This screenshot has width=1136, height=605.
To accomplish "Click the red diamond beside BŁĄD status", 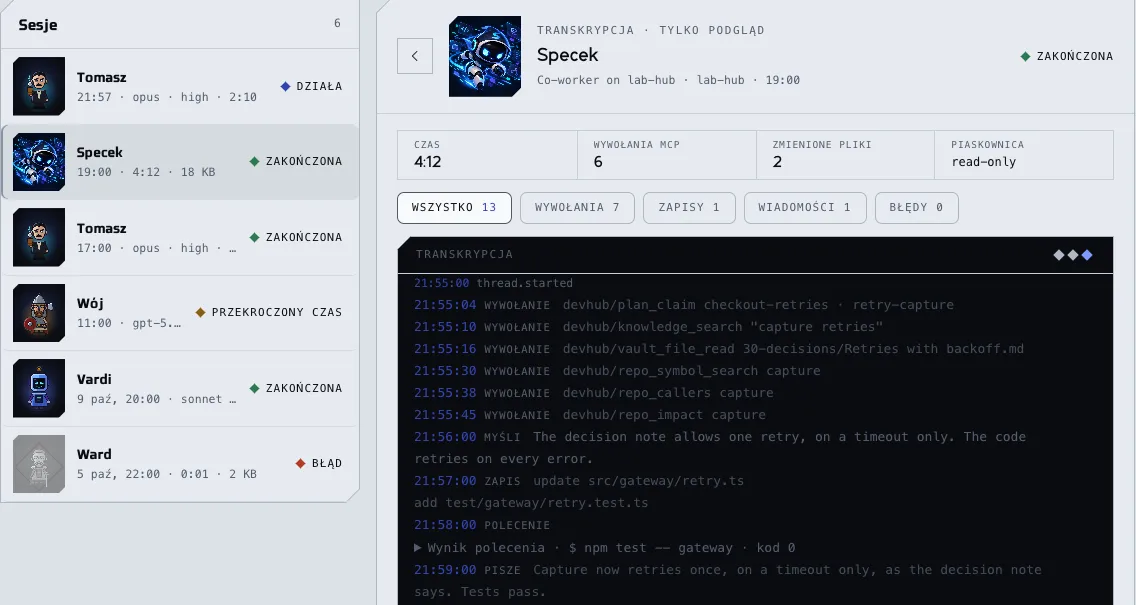I will [x=301, y=463].
